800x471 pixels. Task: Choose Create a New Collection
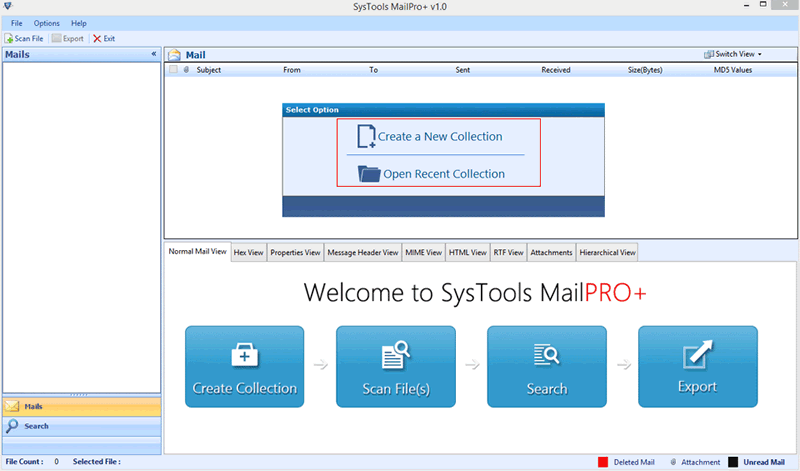[x=430, y=136]
